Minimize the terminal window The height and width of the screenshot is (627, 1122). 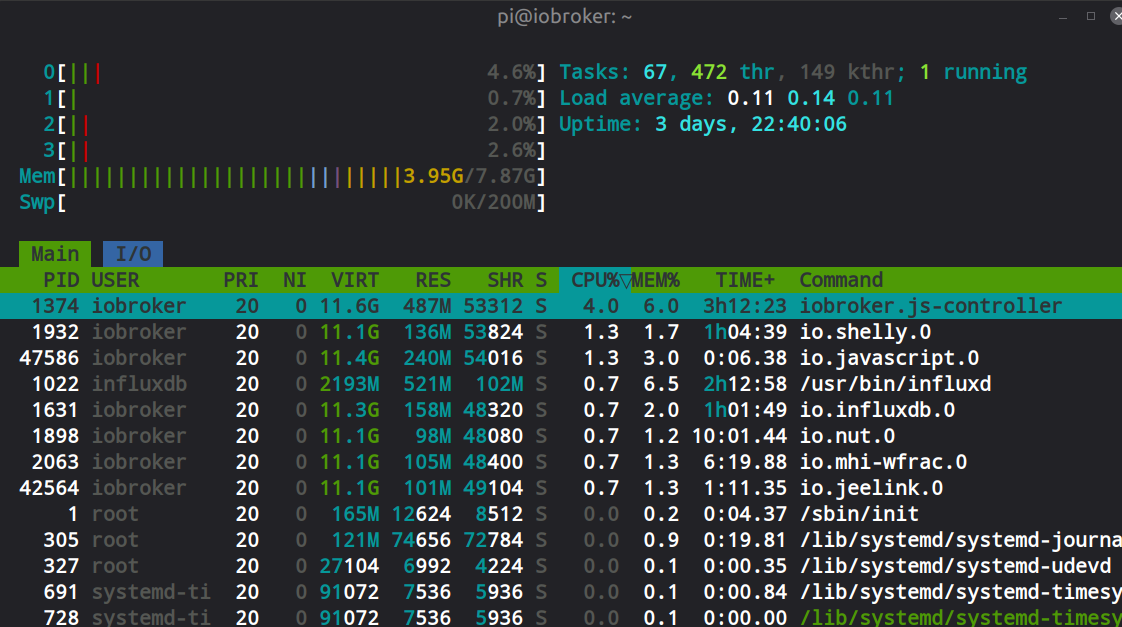1063,16
